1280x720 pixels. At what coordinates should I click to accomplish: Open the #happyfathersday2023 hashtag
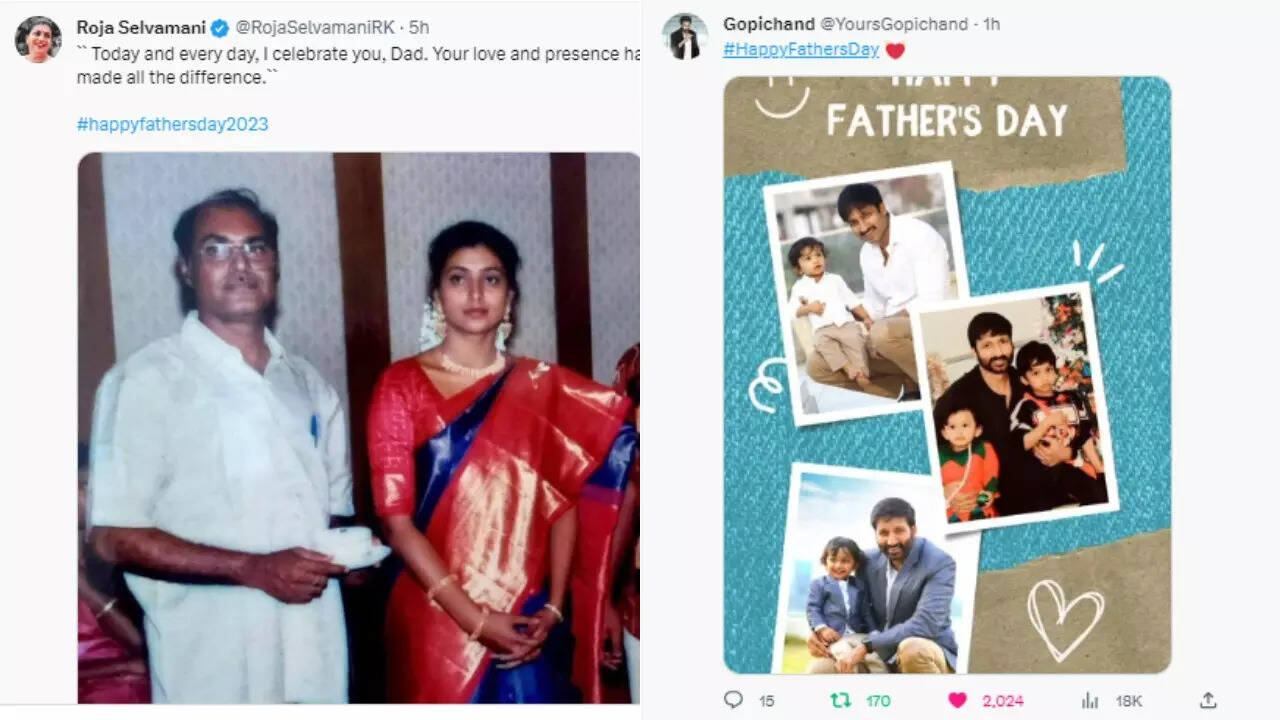coord(172,124)
